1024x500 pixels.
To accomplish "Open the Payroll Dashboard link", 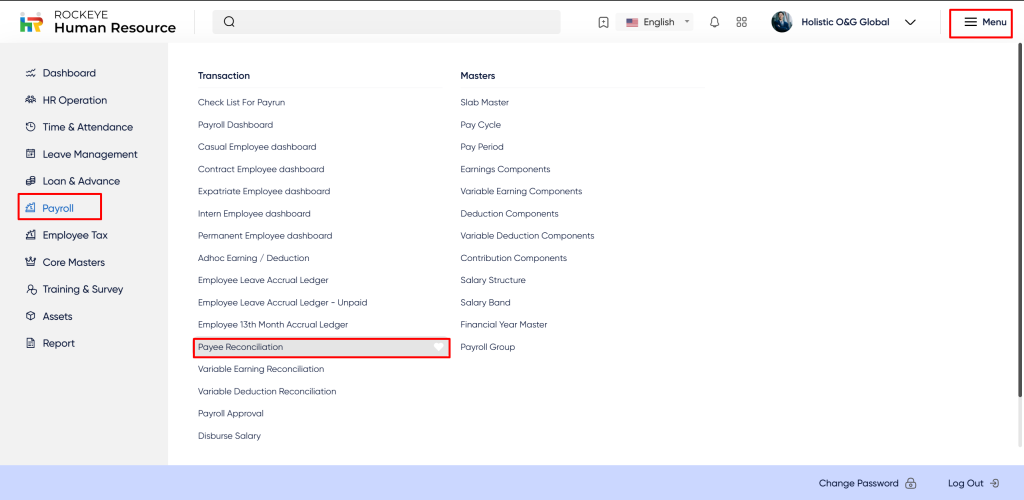I will pos(235,125).
